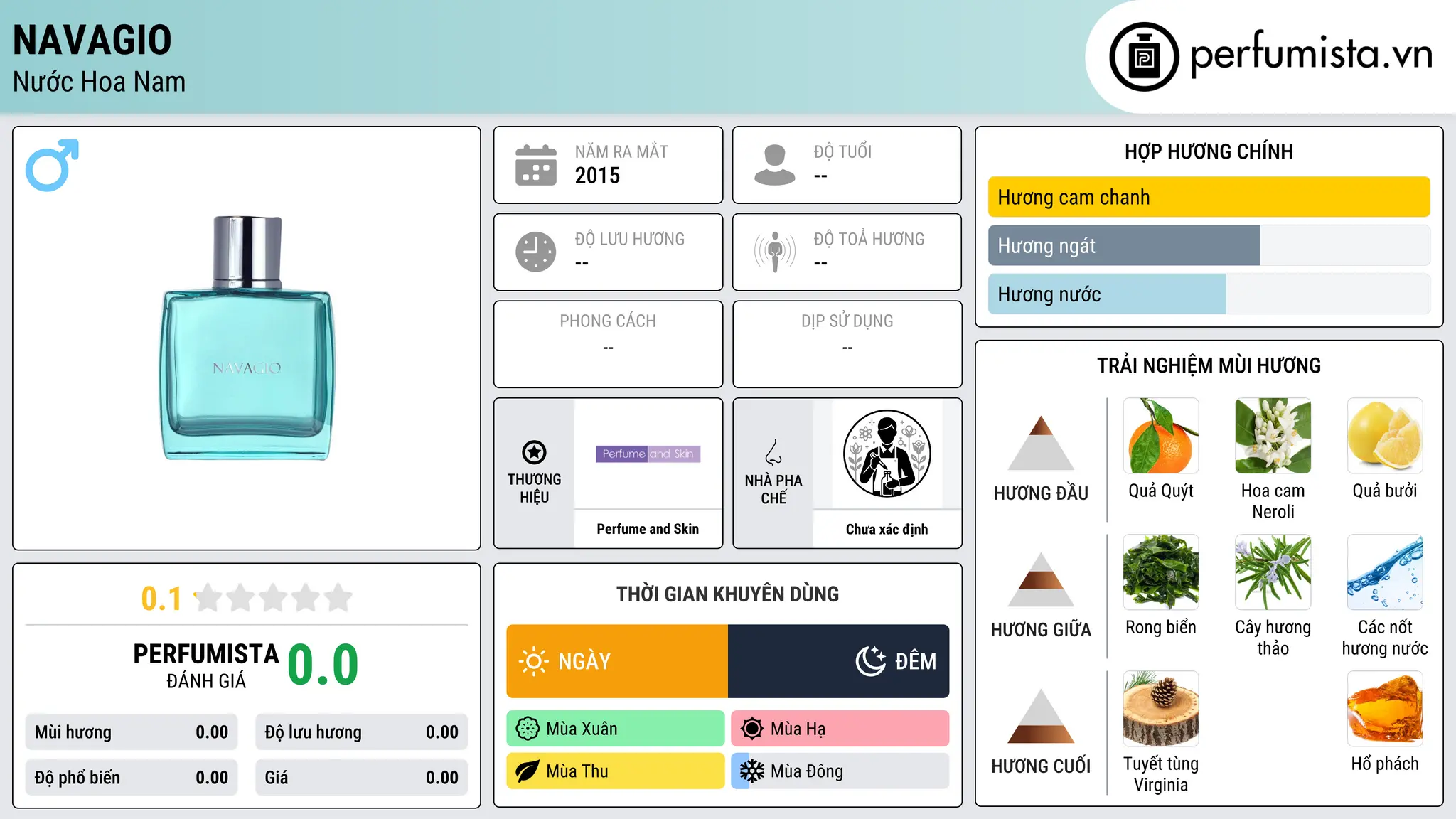
Task: Open the Rong biển note image
Action: [x=1161, y=572]
